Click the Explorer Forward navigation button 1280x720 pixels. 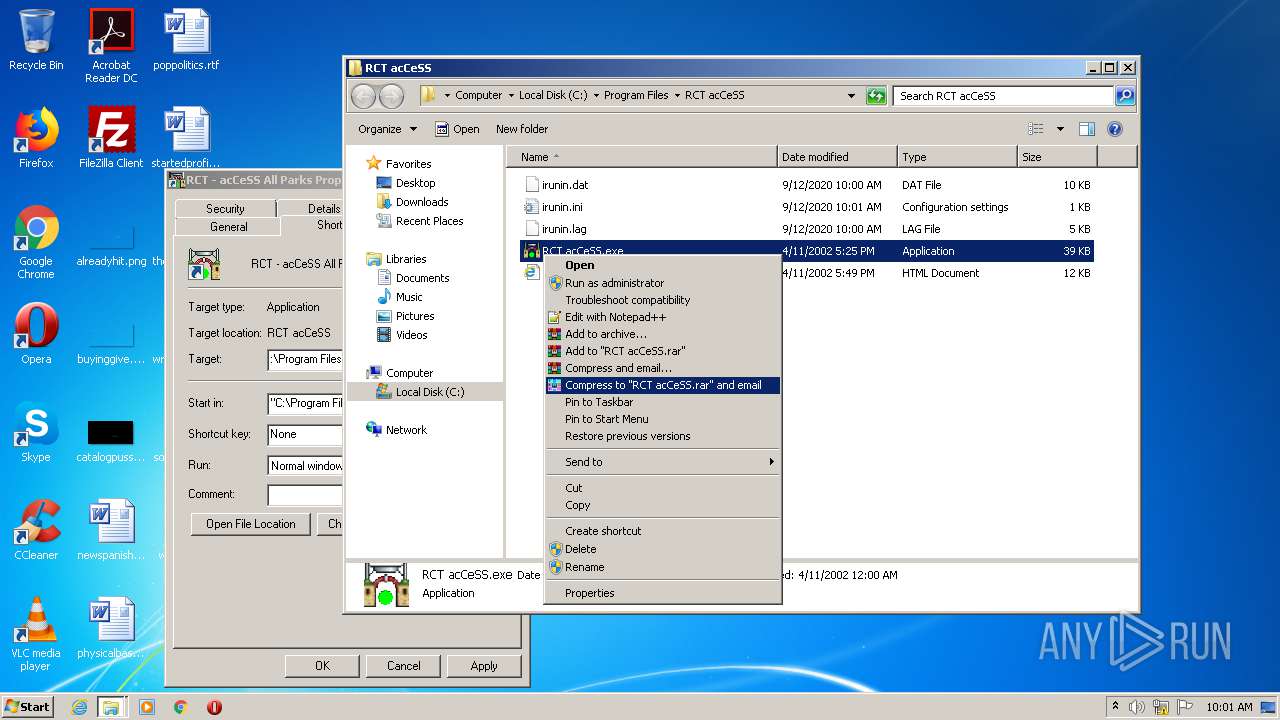pos(391,96)
